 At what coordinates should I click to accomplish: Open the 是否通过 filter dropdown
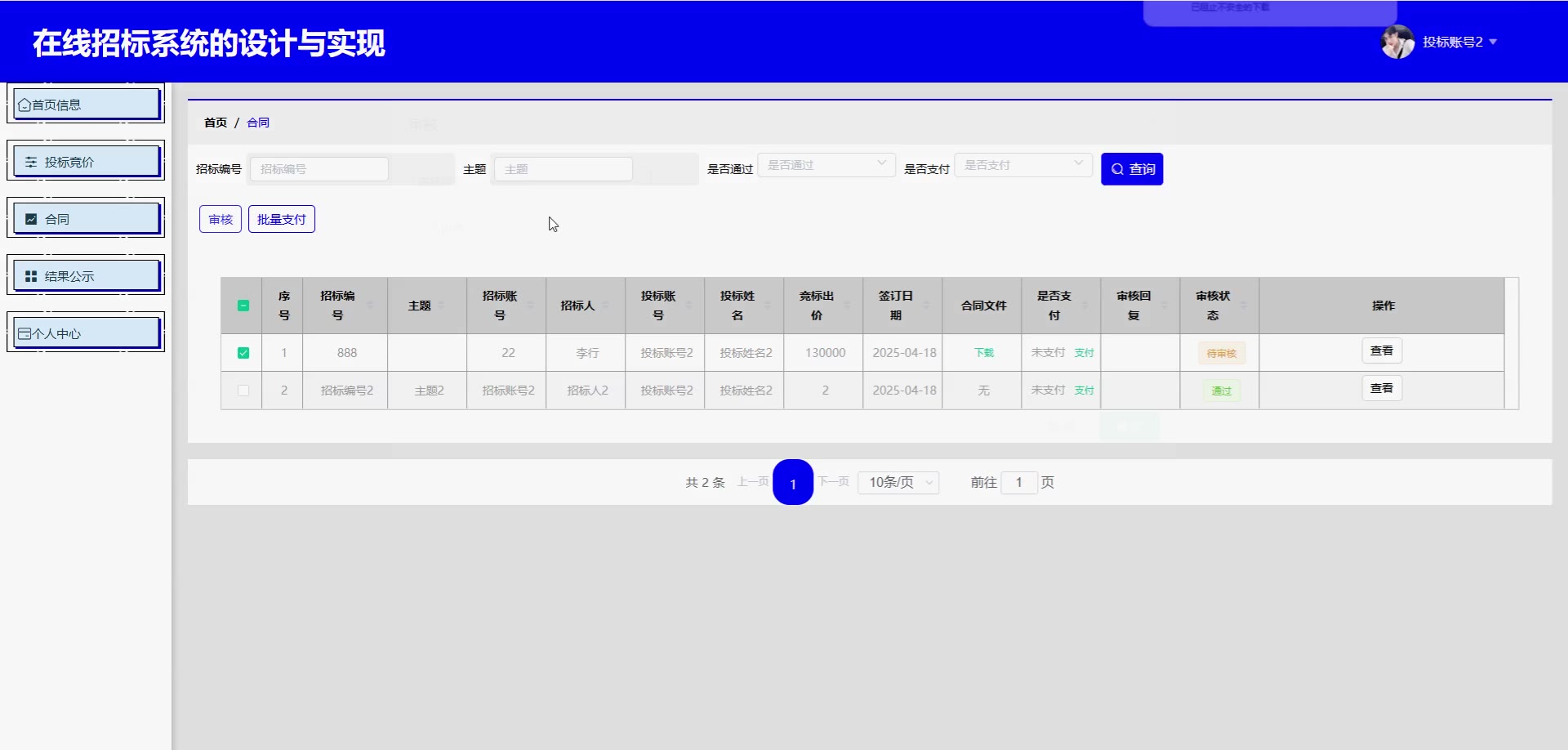coord(826,165)
